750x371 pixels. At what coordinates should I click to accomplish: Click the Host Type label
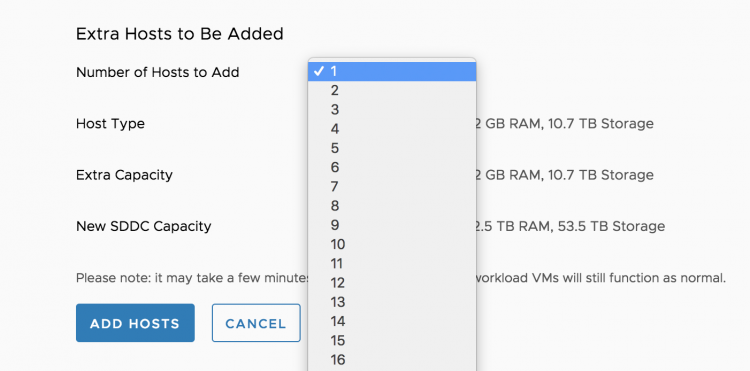tap(110, 124)
